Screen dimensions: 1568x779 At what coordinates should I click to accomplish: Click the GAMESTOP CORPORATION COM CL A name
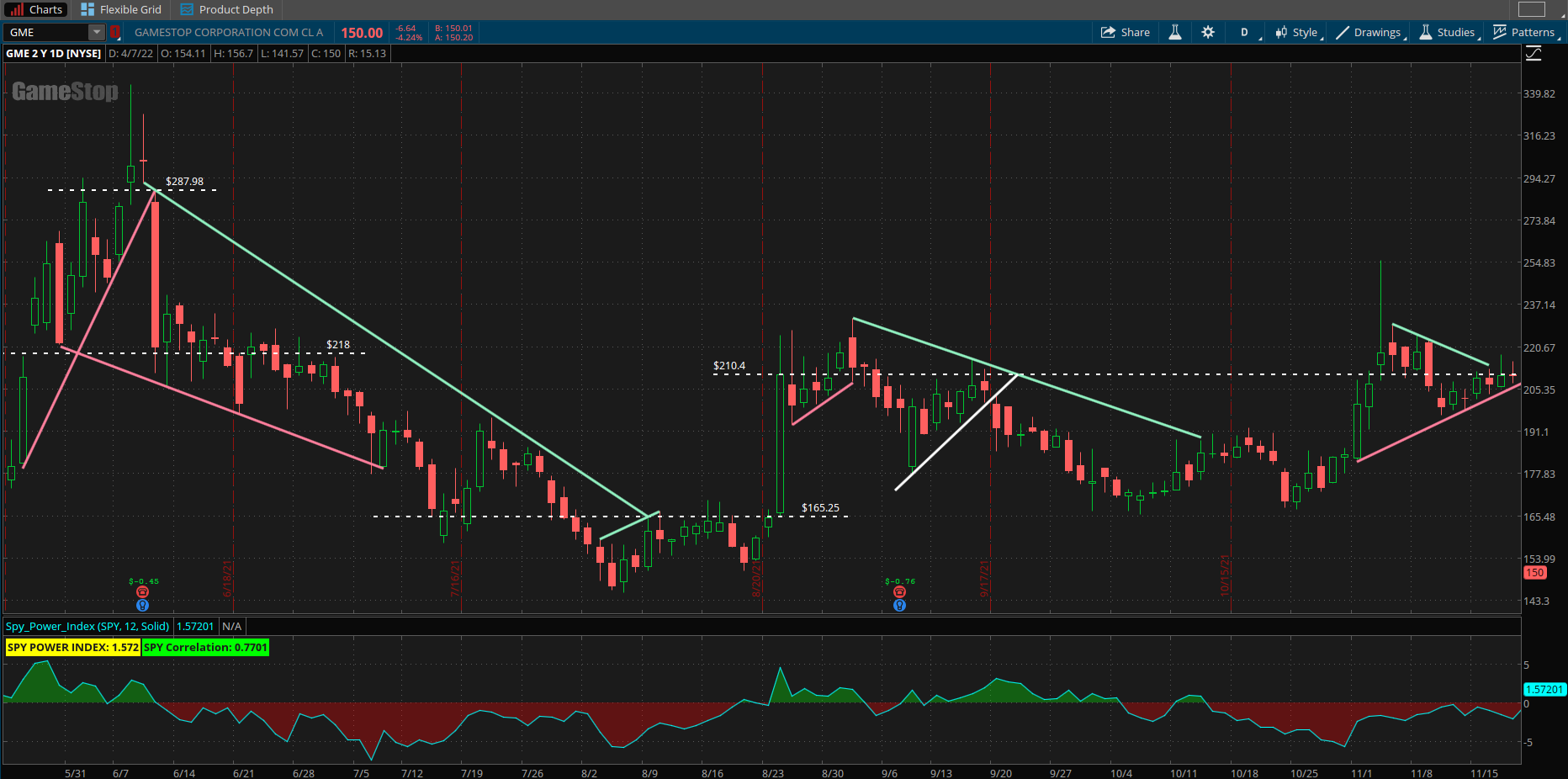click(x=229, y=32)
